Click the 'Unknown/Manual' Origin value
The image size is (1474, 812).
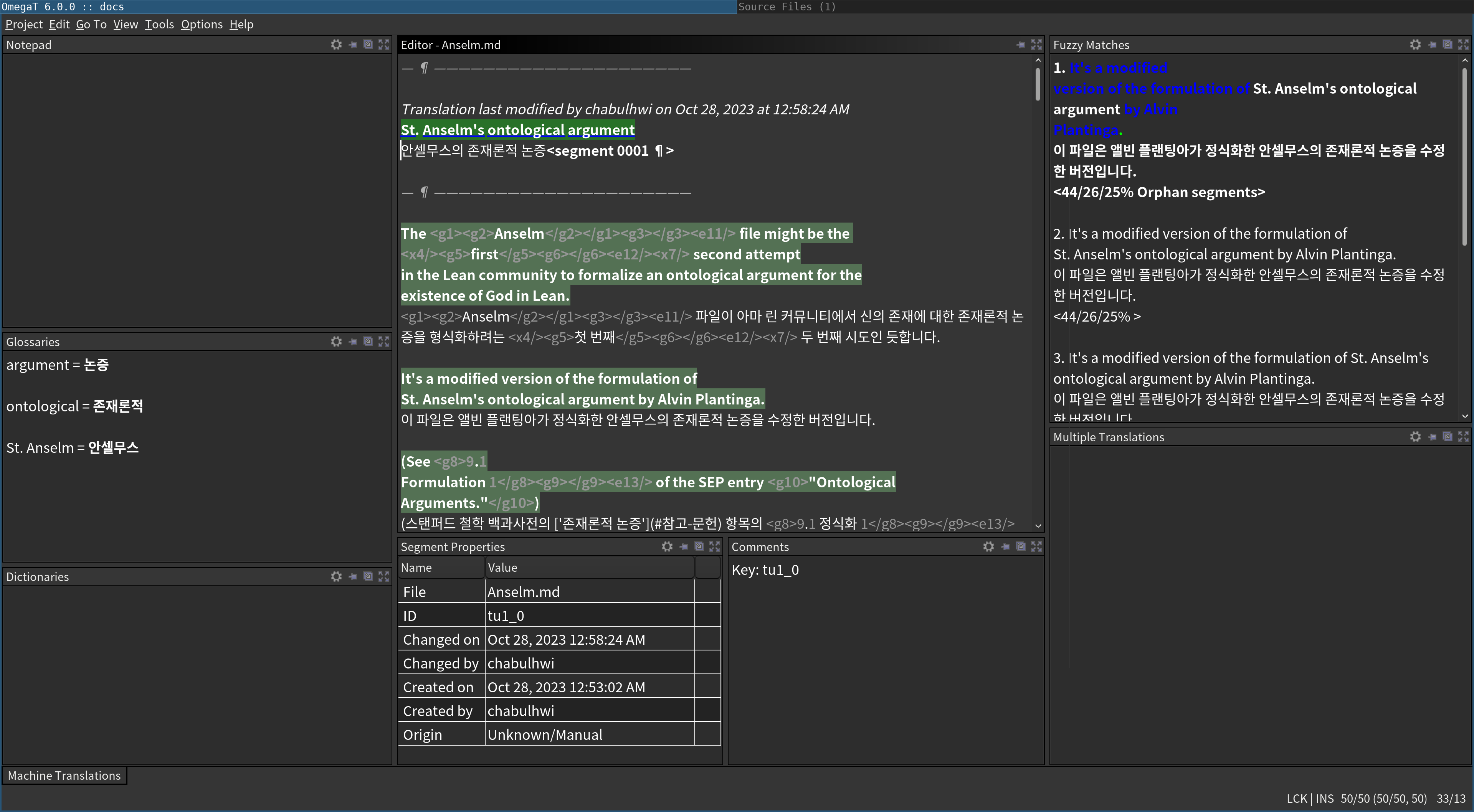point(589,734)
